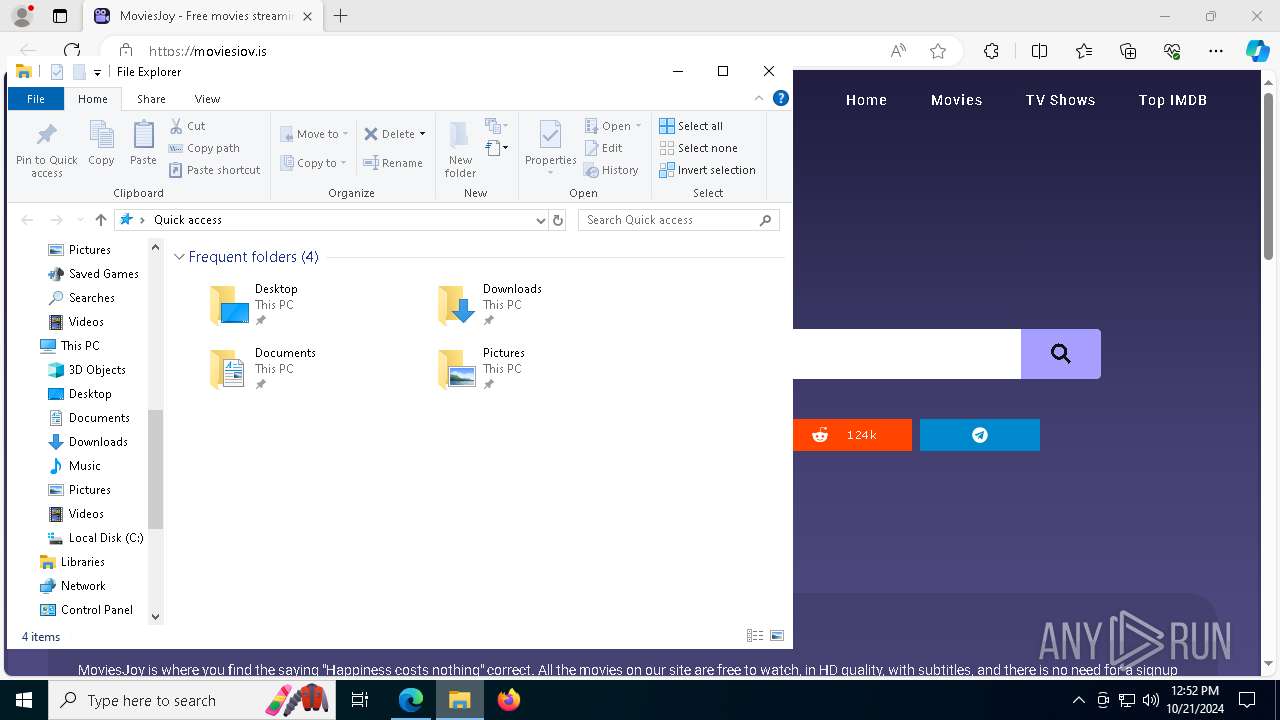
Task: Open the Downloads frequent folder
Action: tap(490, 305)
